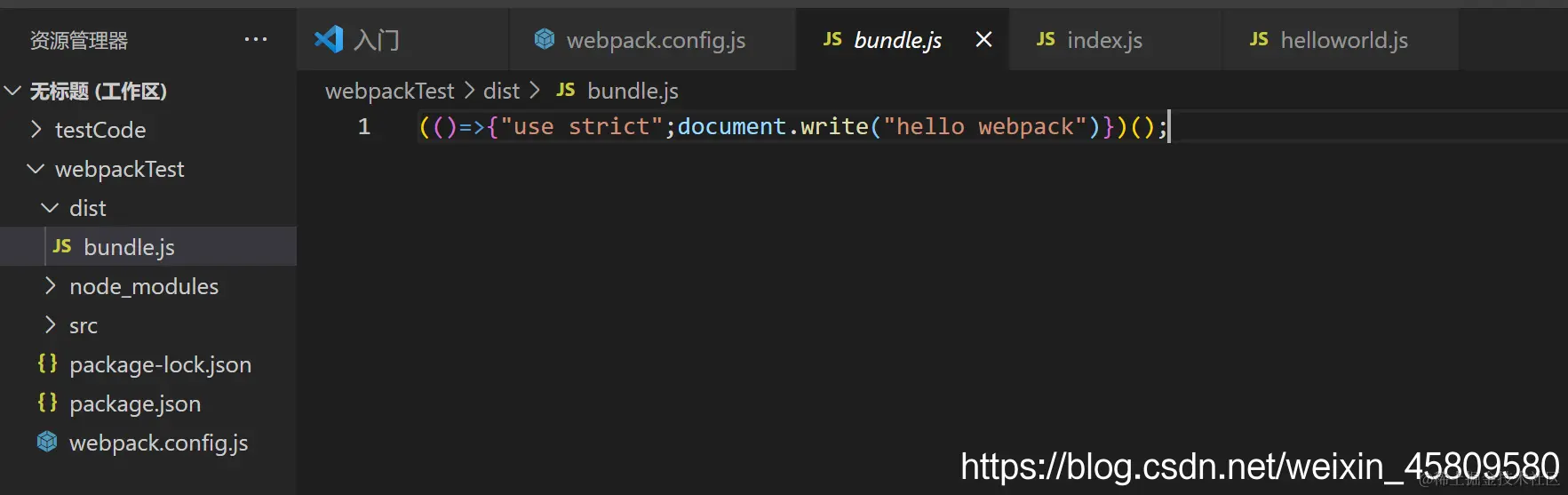The height and width of the screenshot is (495, 1568).
Task: Click the JS icon on the index.js tab
Action: 1046,39
